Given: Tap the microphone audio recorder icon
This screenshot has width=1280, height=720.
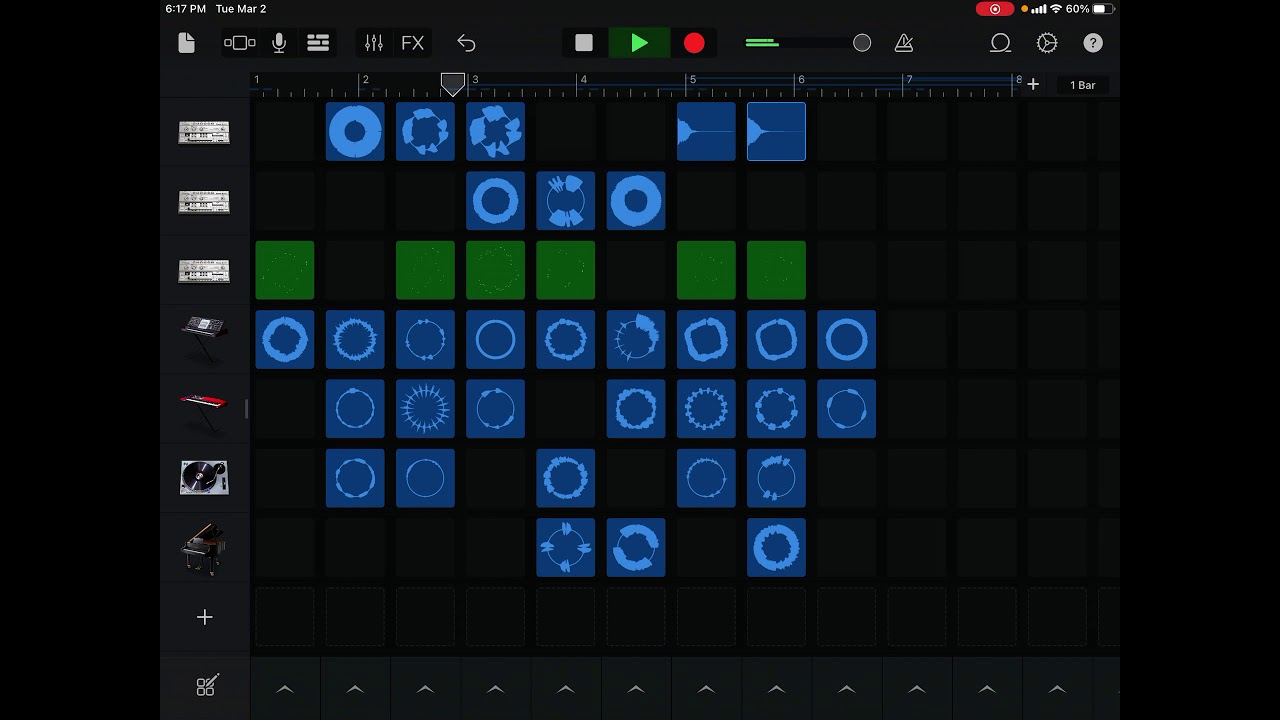Looking at the screenshot, I should pyautogui.click(x=279, y=43).
